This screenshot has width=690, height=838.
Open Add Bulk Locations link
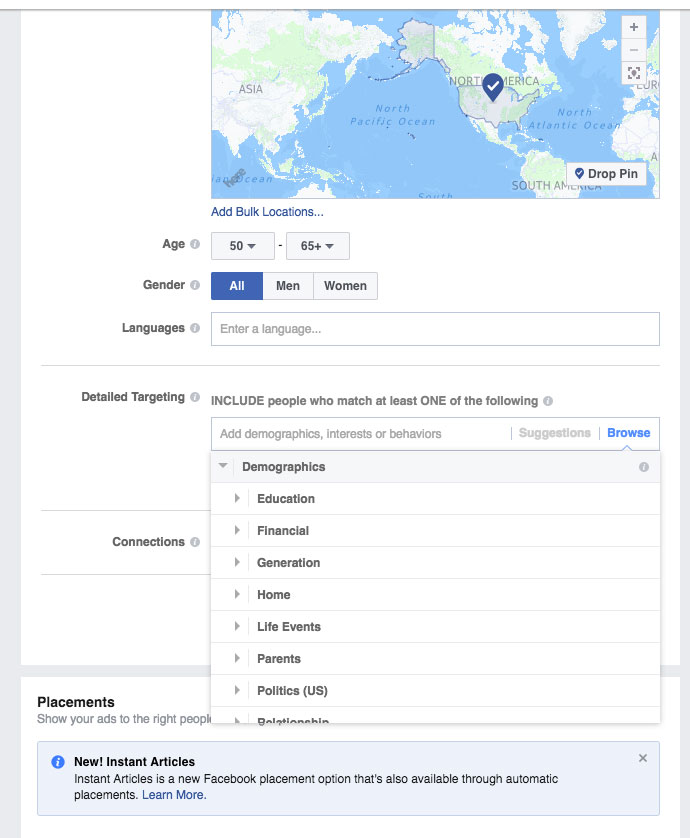tap(267, 212)
